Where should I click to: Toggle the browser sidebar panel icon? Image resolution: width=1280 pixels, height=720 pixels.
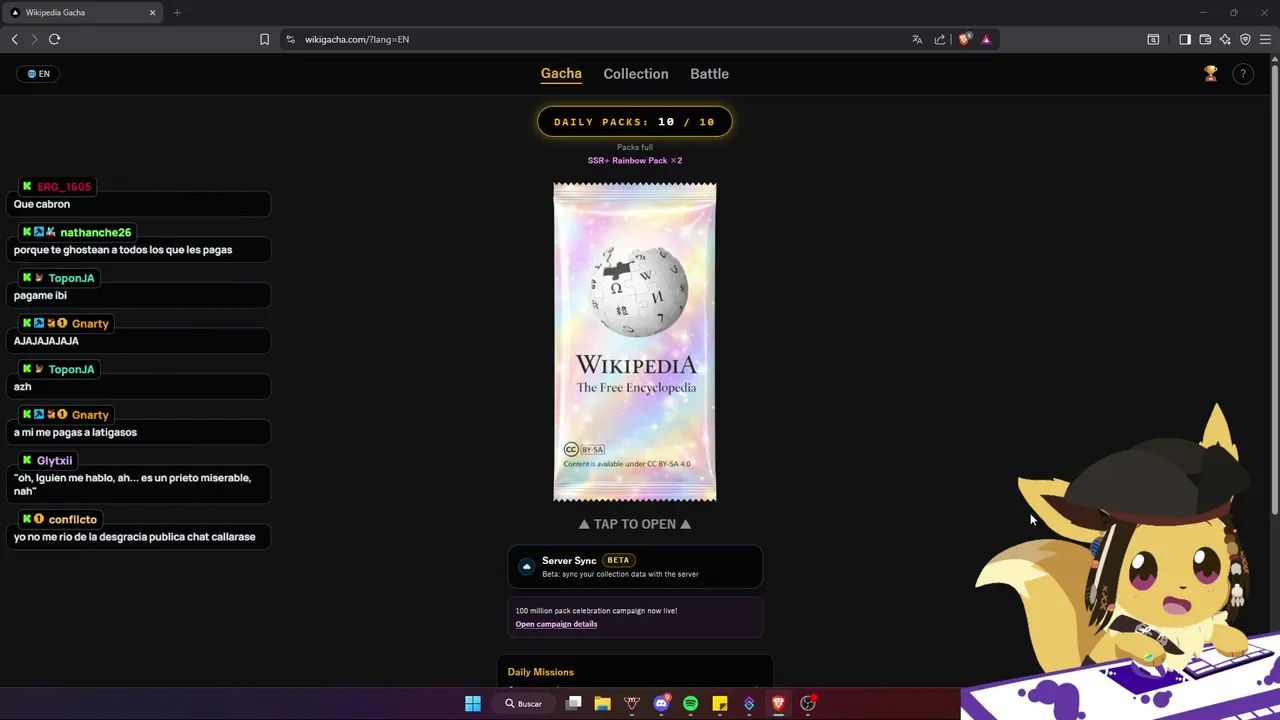click(1185, 39)
